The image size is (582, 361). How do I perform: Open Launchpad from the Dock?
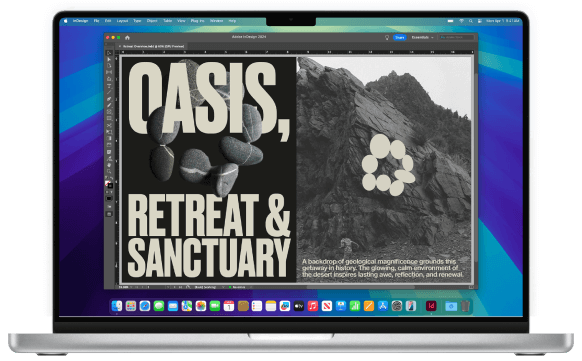[x=131, y=306]
